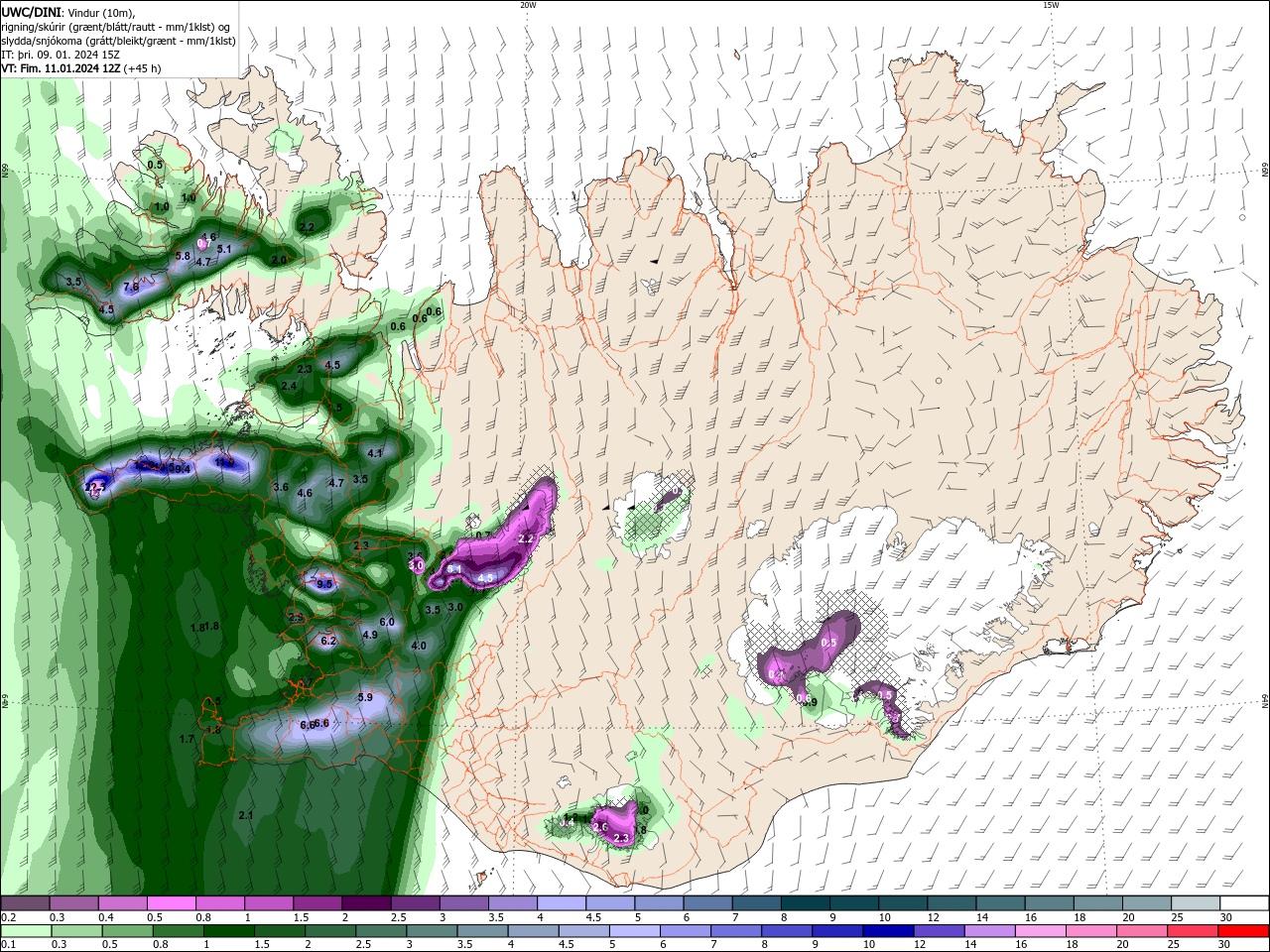Pick the dark navy swatch on the rain scale
The height and width of the screenshot is (952, 1270).
pos(886,931)
